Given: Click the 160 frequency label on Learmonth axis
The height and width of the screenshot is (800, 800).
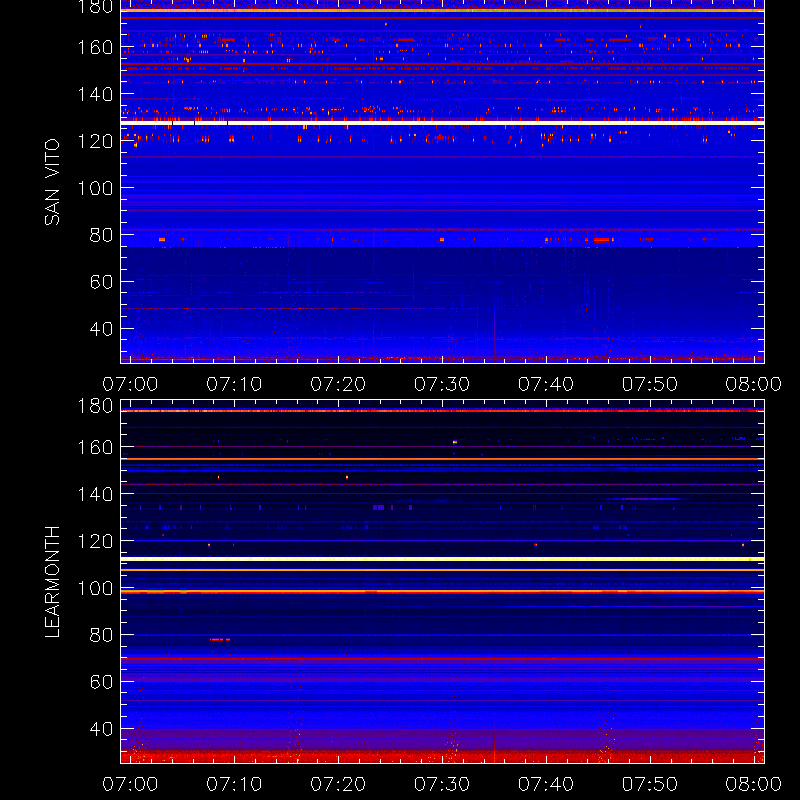Looking at the screenshot, I should click(95, 447).
